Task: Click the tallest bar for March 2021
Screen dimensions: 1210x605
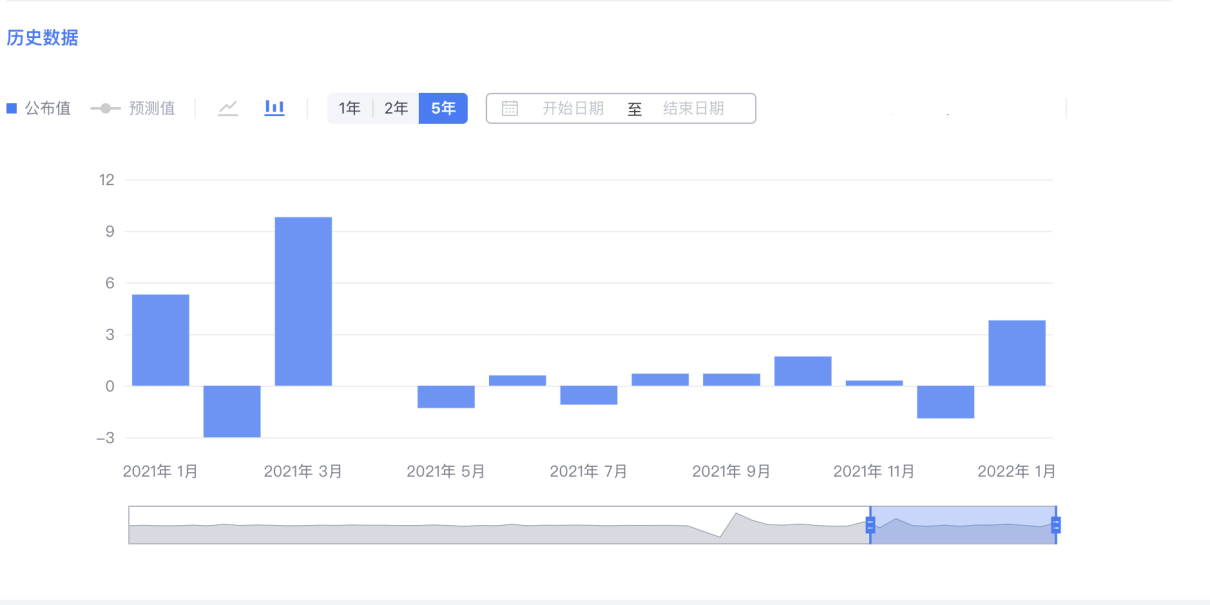Action: 303,301
